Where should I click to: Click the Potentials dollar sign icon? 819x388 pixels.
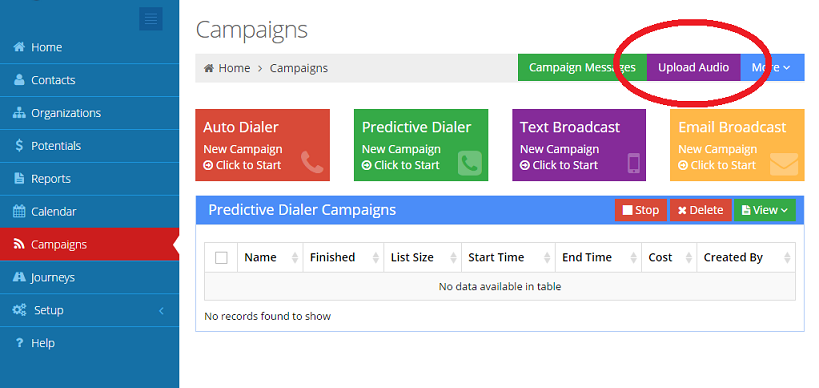pyautogui.click(x=19, y=146)
